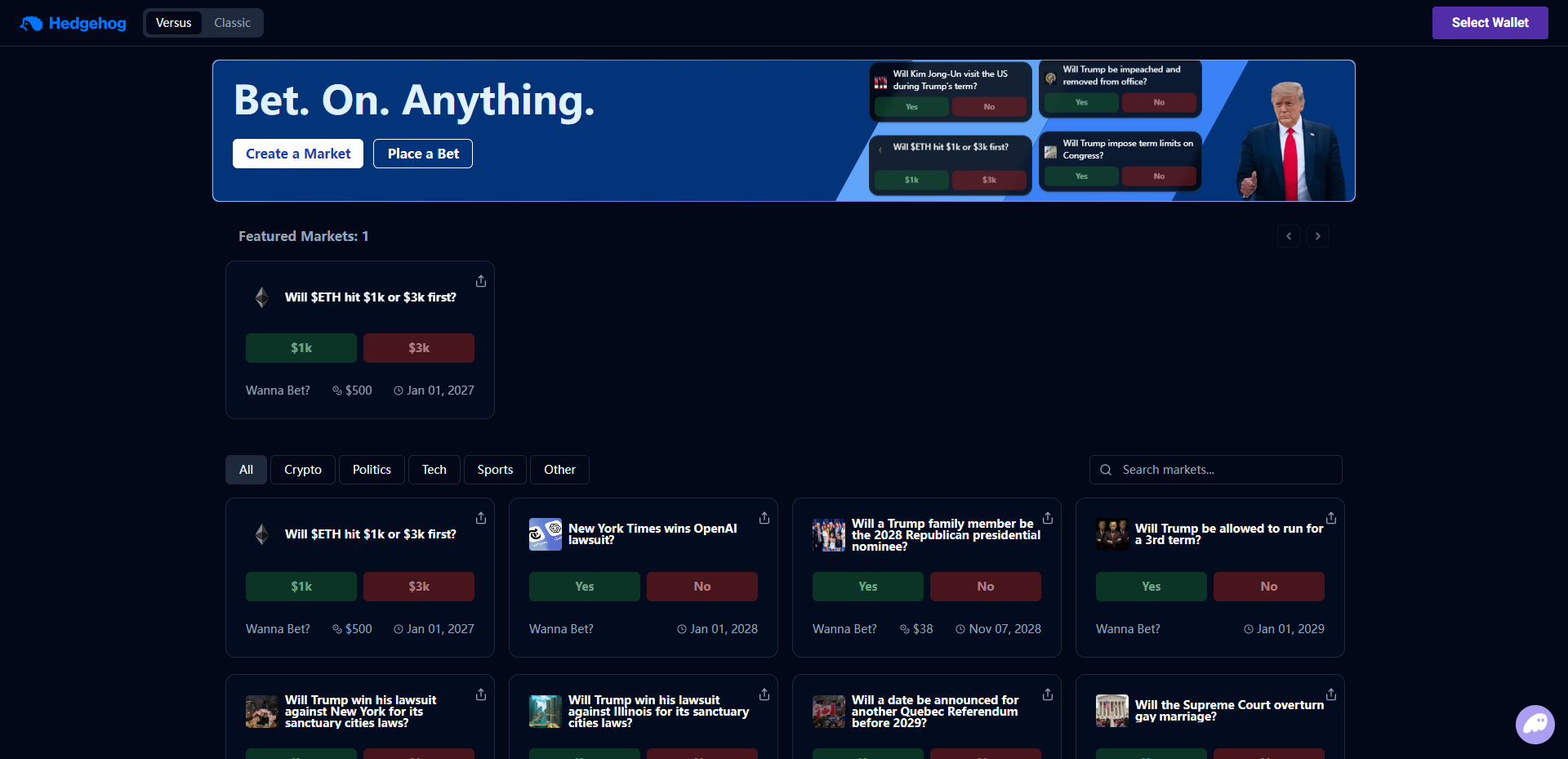
Task: Switch to Versus mode
Action: pyautogui.click(x=174, y=23)
